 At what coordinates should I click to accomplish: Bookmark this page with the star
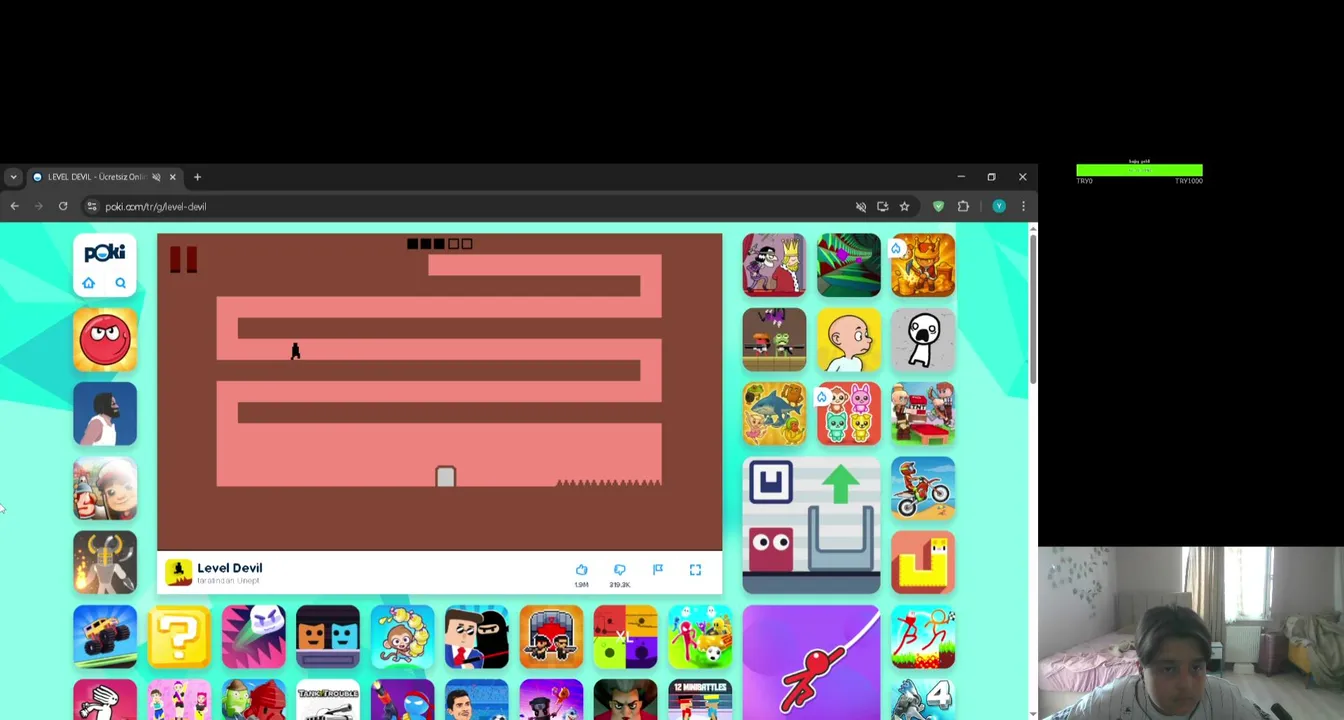[904, 206]
